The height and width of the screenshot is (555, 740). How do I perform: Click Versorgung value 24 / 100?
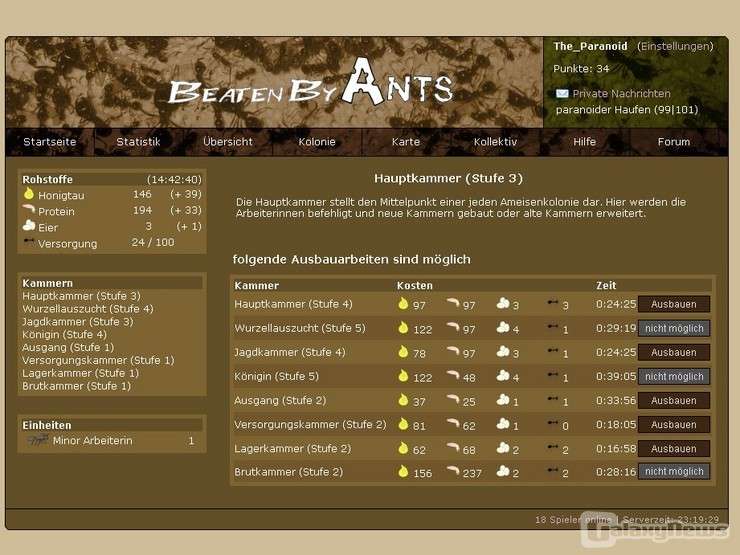coord(153,242)
